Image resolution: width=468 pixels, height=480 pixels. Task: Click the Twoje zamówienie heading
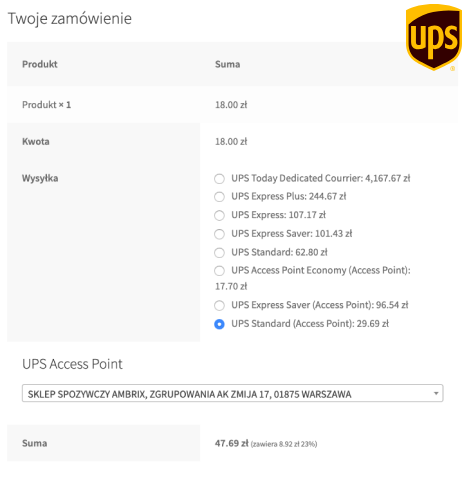coord(70,18)
